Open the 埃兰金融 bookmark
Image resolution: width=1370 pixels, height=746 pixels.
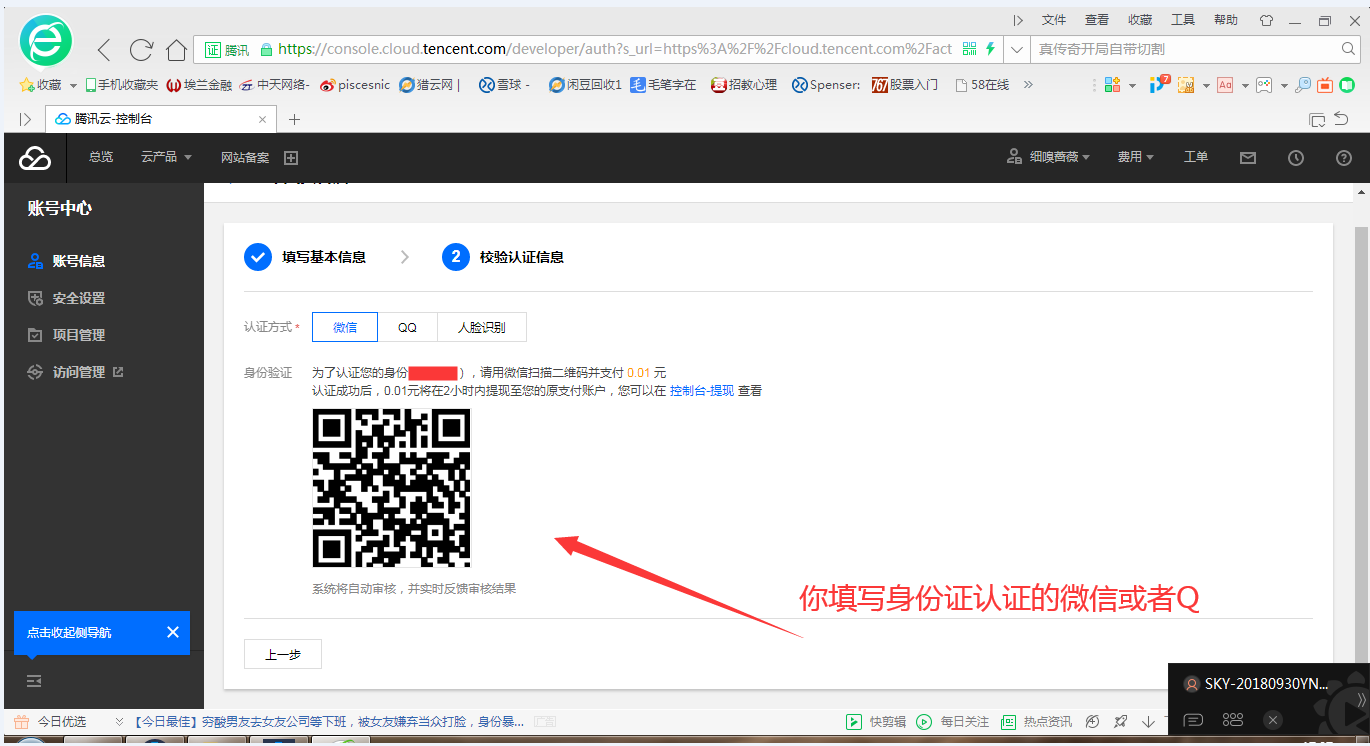(200, 85)
